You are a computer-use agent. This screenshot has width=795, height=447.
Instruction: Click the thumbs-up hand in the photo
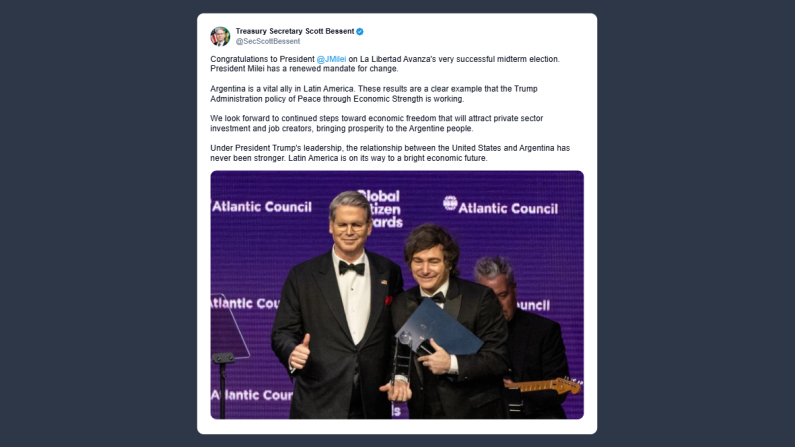coord(299,354)
